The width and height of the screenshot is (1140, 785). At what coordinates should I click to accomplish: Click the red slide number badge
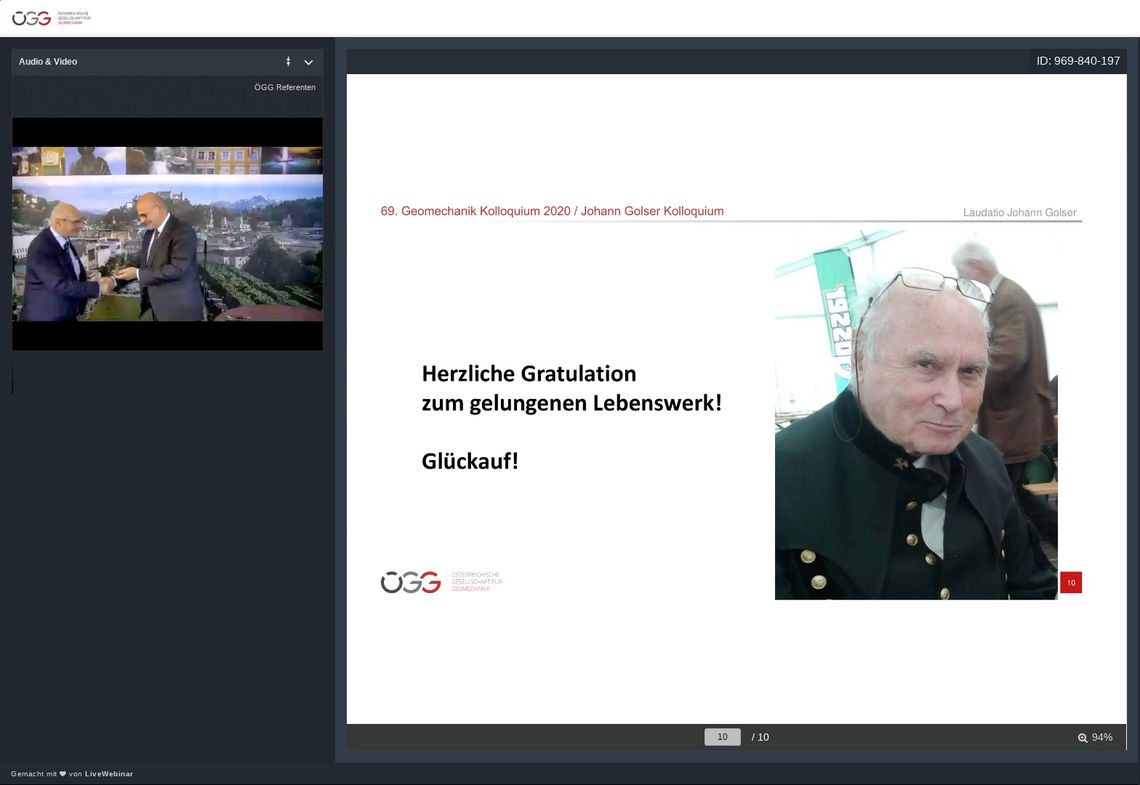point(1071,583)
